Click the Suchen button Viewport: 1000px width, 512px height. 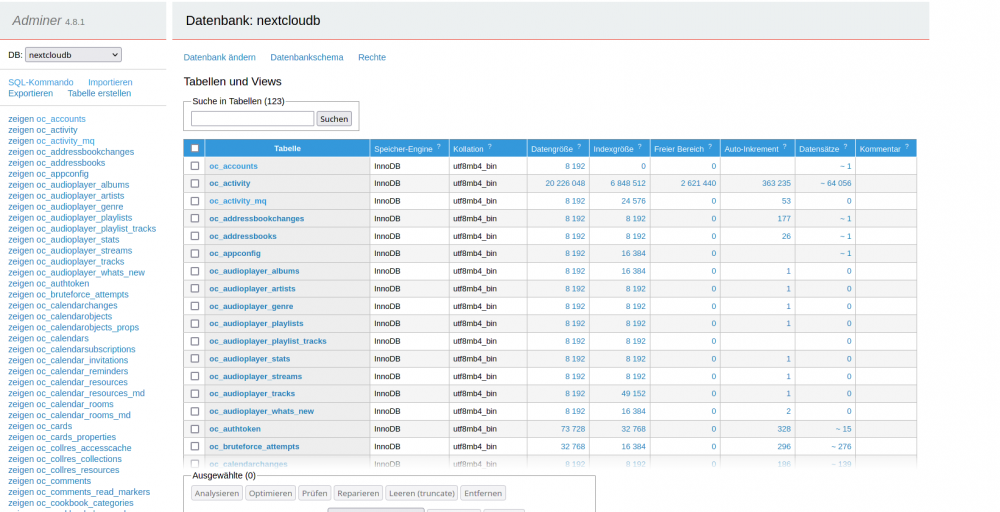point(334,119)
